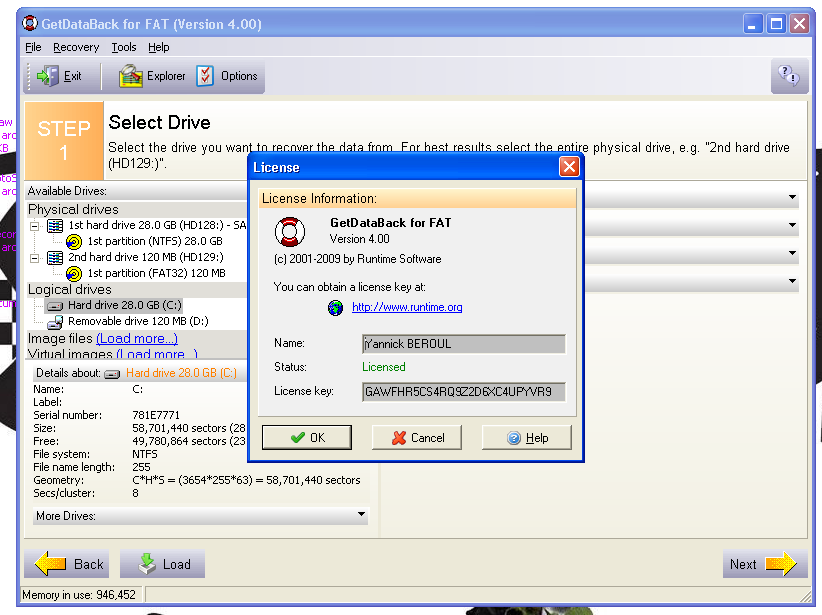Click the GetDataBack title bar lifebuoy icon
Image resolution: width=822 pixels, height=615 pixels.
click(30, 24)
